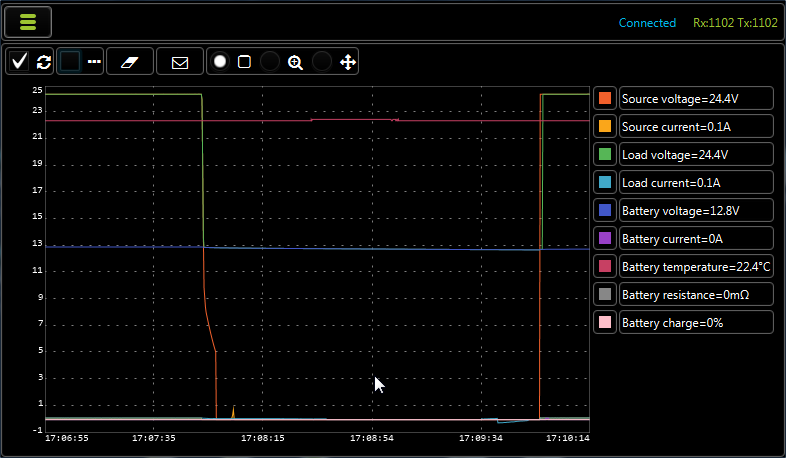Select the Battery temperature legend entry
786x458 pixels.
pos(695,266)
